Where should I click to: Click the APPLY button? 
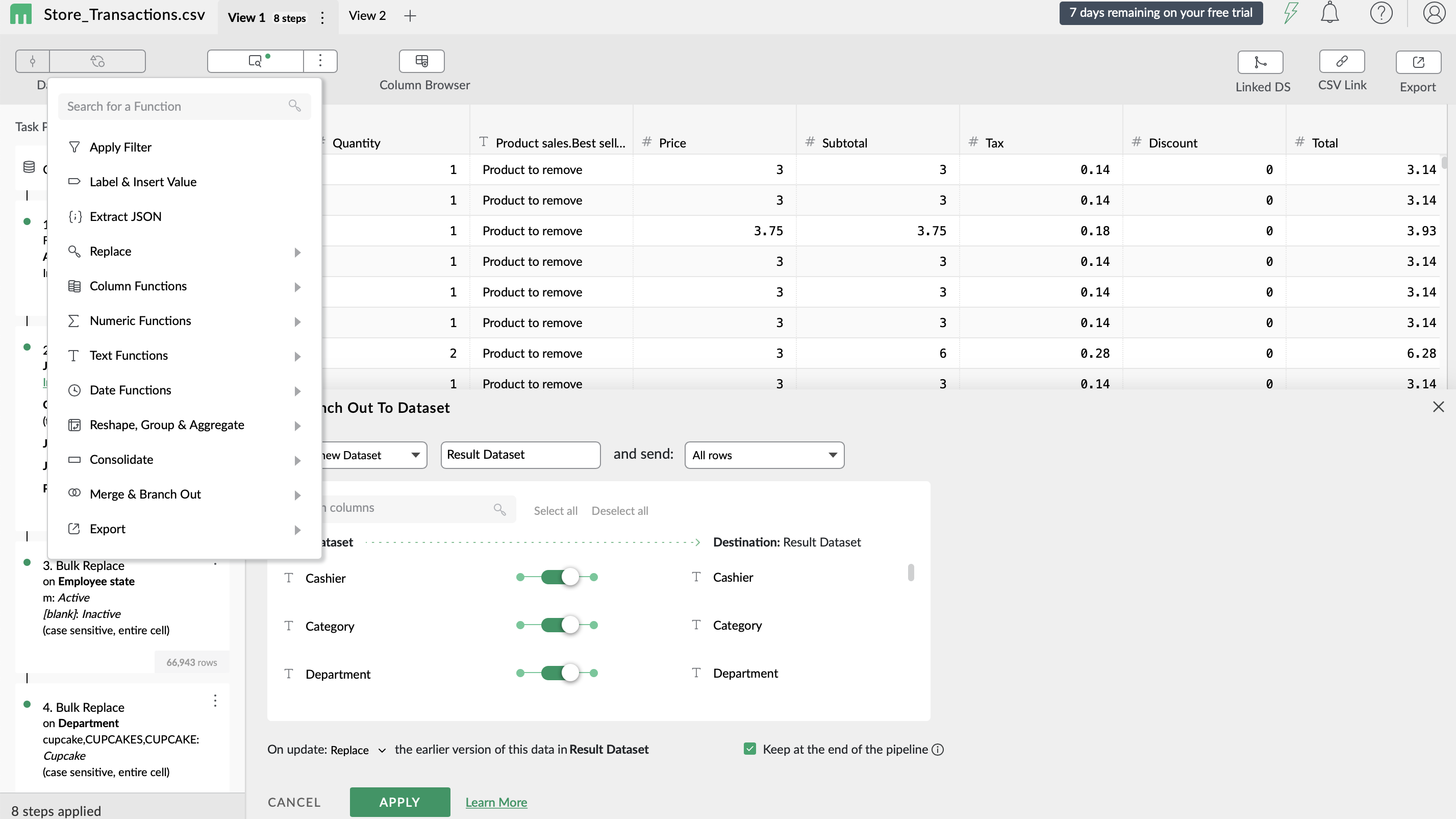click(x=399, y=802)
